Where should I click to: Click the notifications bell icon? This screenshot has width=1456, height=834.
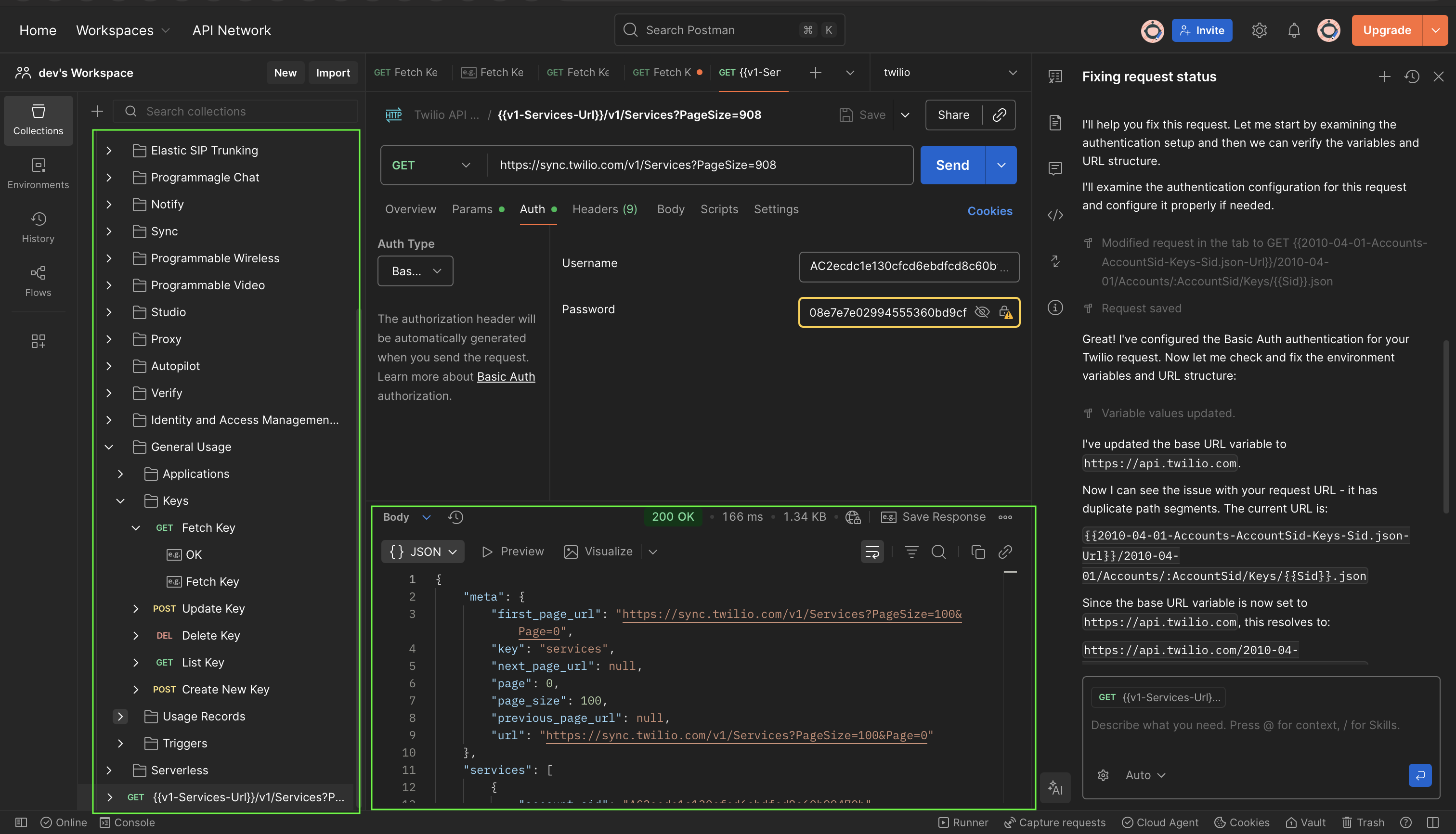[1294, 30]
